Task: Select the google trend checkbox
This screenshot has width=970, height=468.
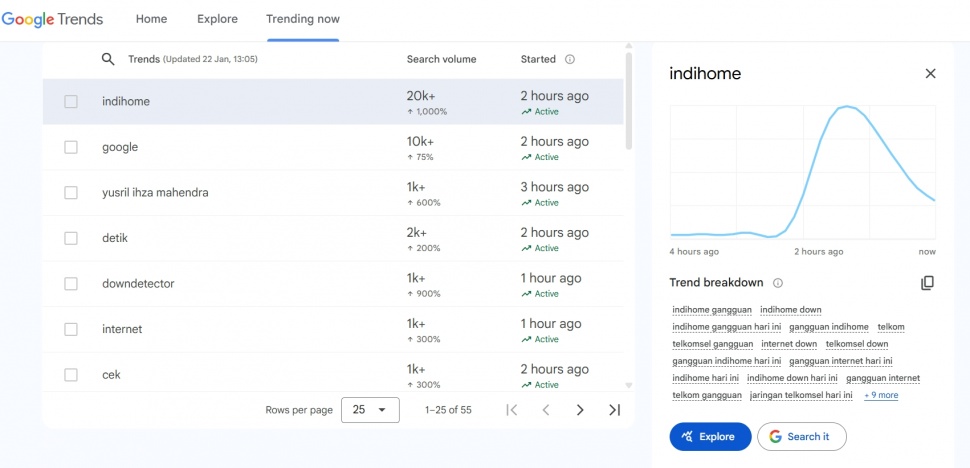Action: tap(71, 147)
